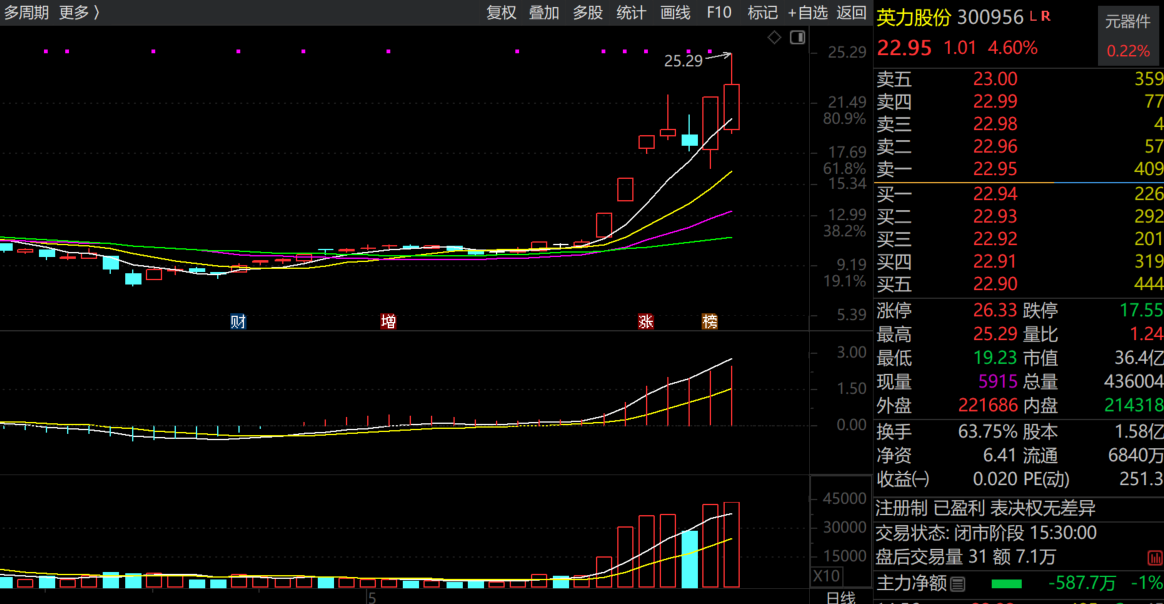Open the 增 event marker on chart
Viewport: 1164px width, 604px height.
point(388,321)
